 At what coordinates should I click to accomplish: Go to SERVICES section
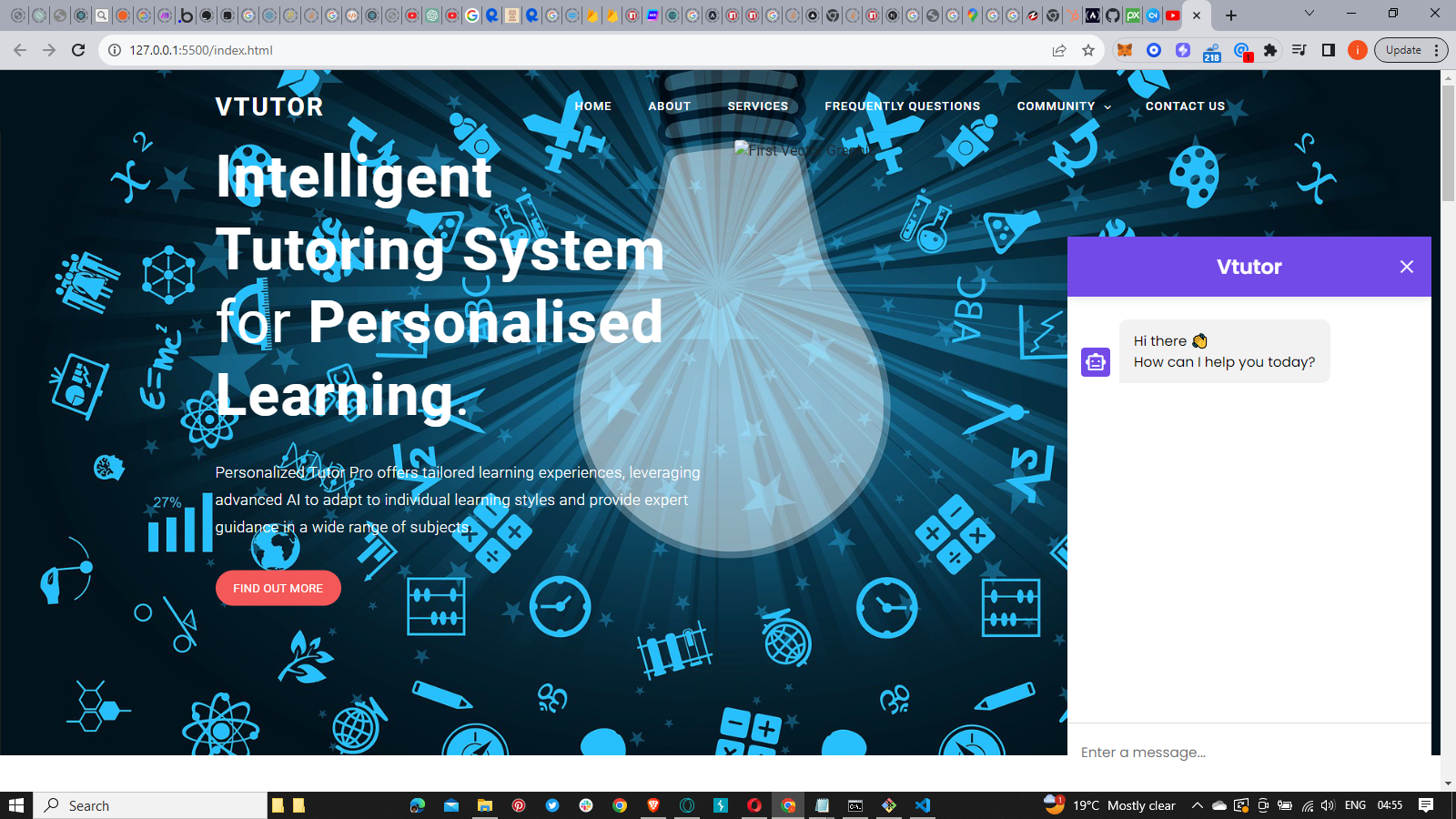[758, 106]
